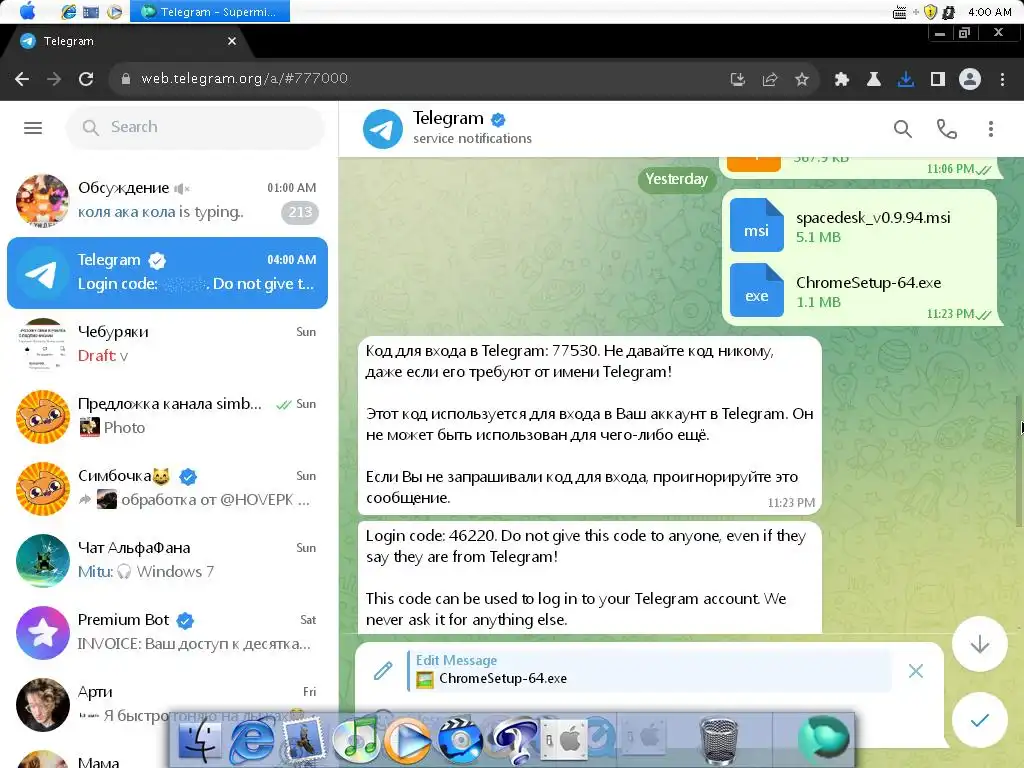Toggle the browser side panel
This screenshot has height=768, width=1024.
[938, 79]
